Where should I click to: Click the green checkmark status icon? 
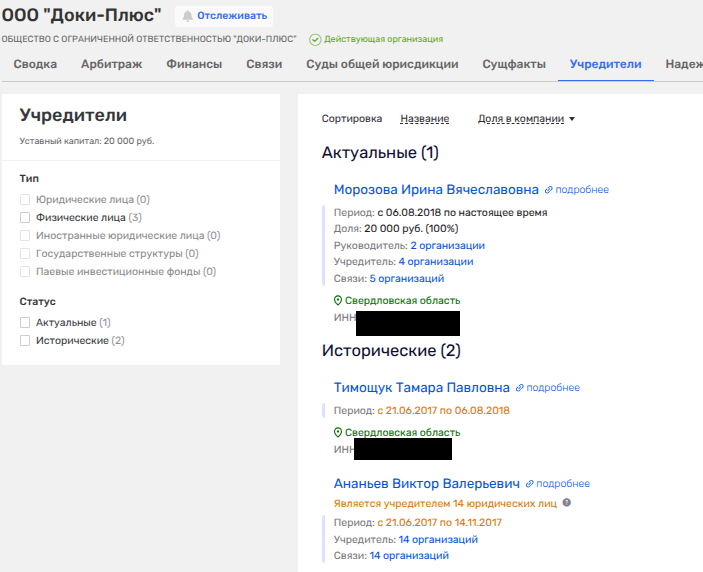pyautogui.click(x=315, y=39)
